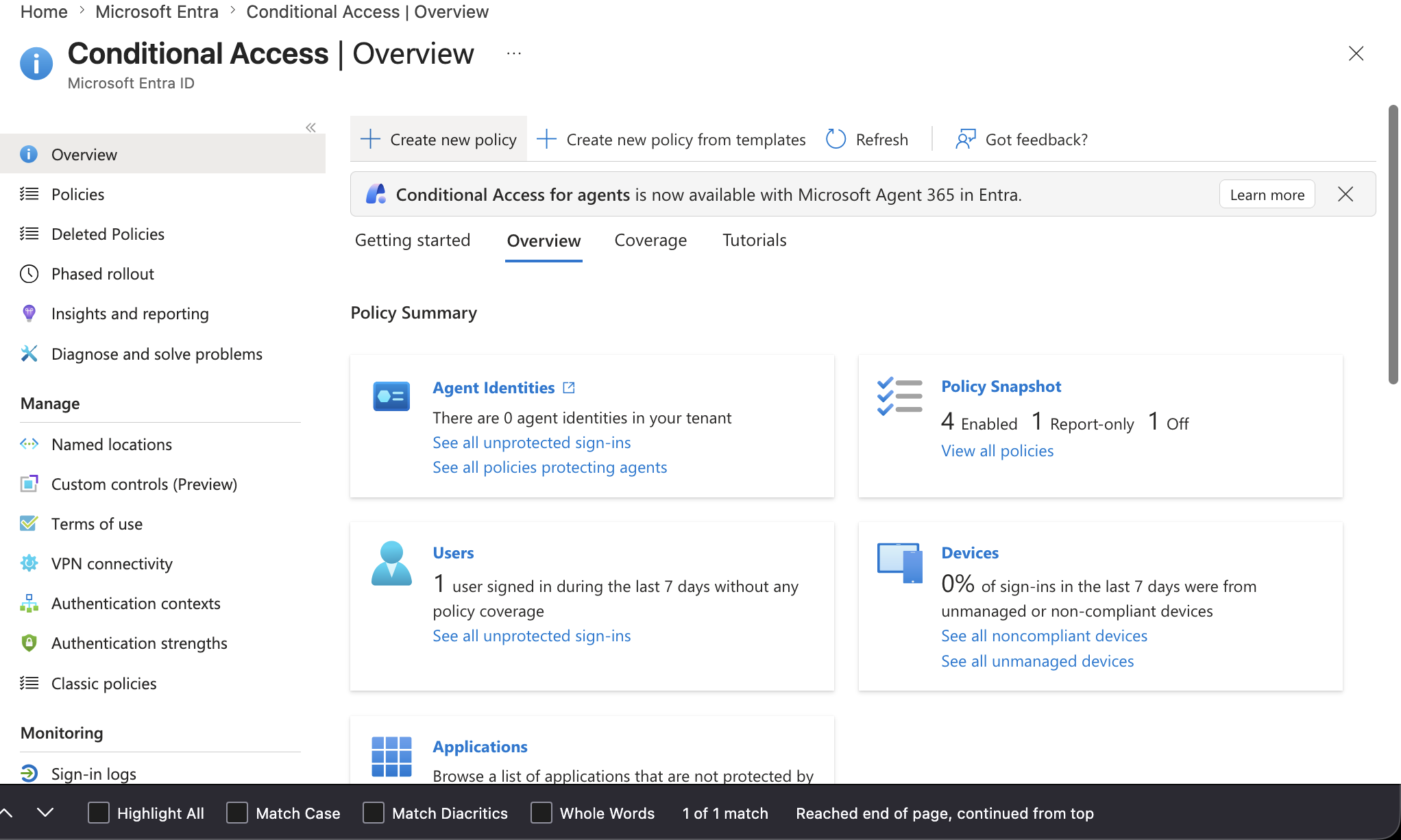The height and width of the screenshot is (840, 1401).
Task: Check the Match Diacritics option
Action: [374, 813]
